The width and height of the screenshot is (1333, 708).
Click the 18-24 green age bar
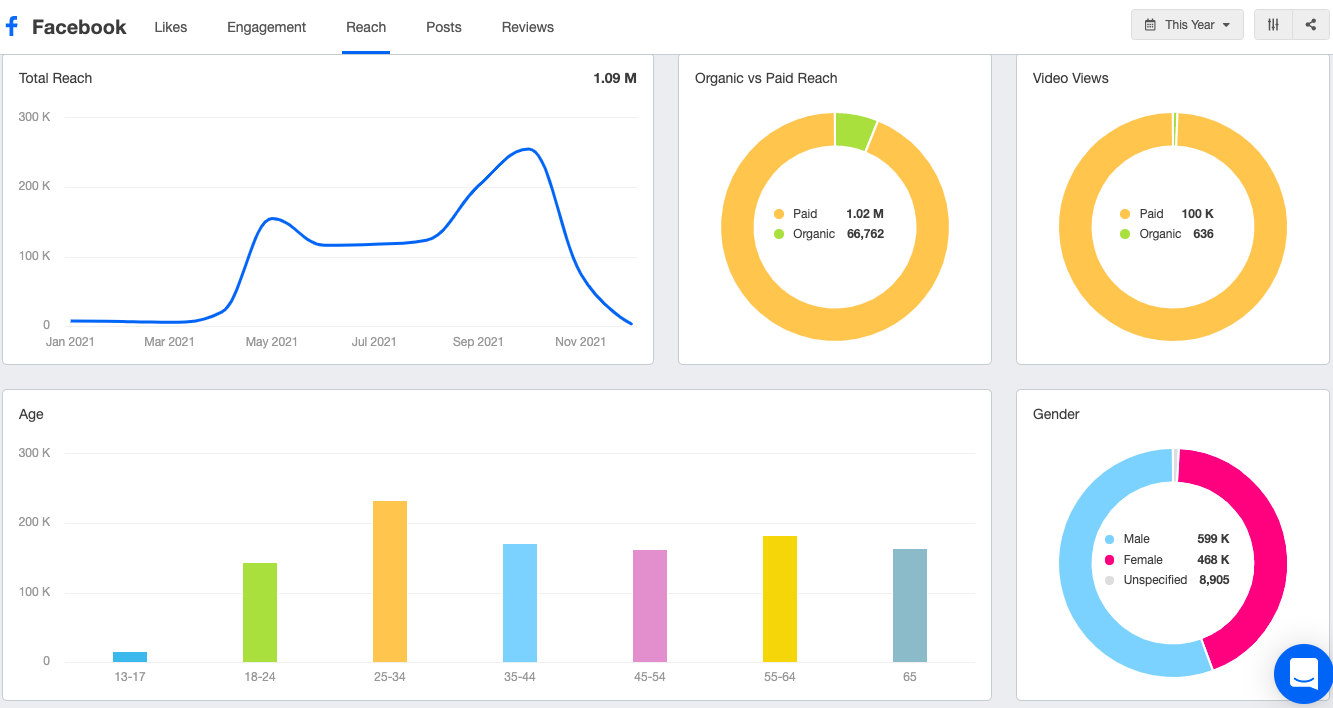[x=260, y=612]
